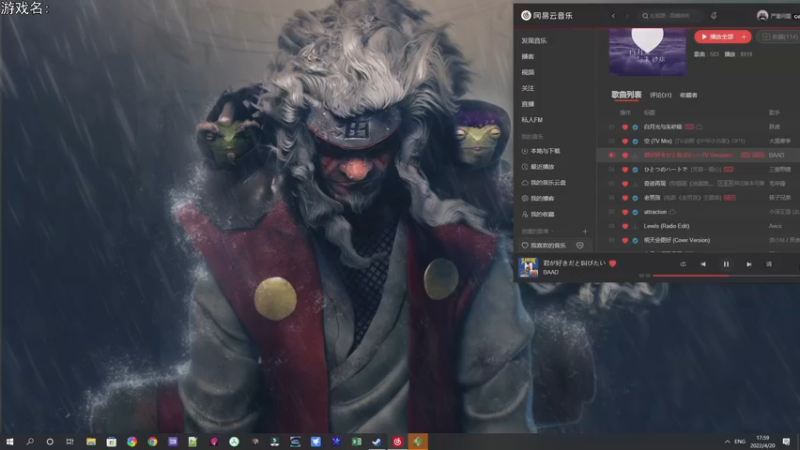The image size is (800, 450).
Task: Unlike song 01 via its heart
Action: [x=625, y=127]
